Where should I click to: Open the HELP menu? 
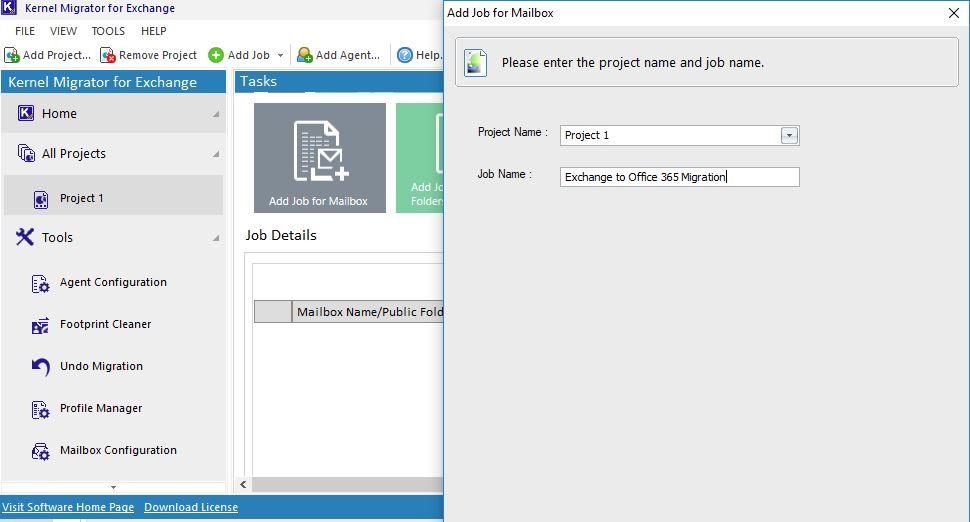153,31
